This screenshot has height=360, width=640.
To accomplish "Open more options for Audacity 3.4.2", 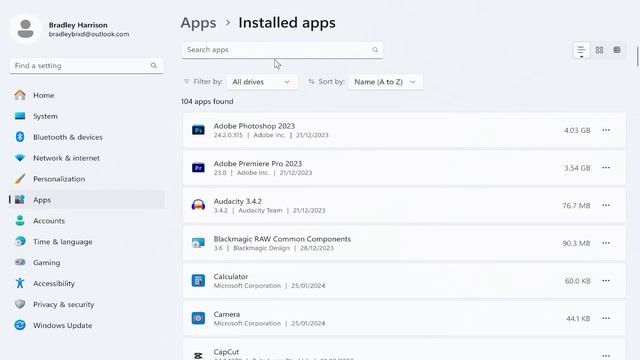I will [x=606, y=205].
